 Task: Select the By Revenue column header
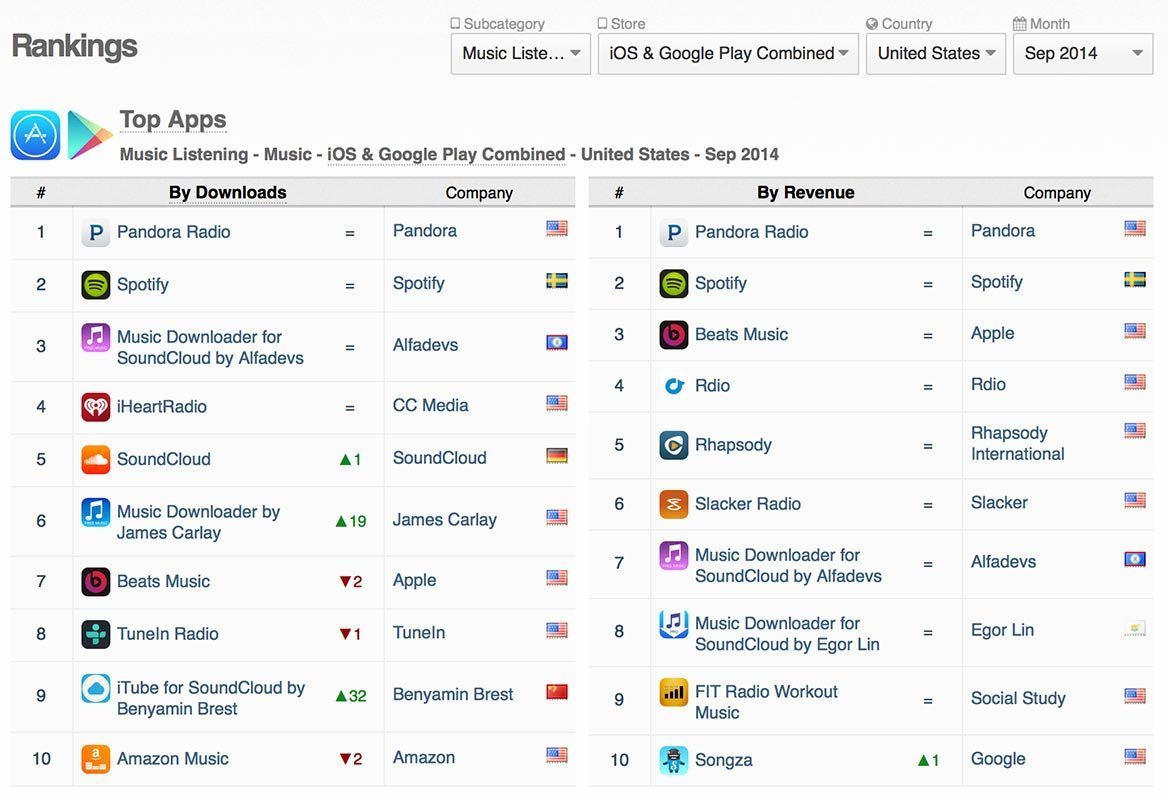(x=805, y=193)
